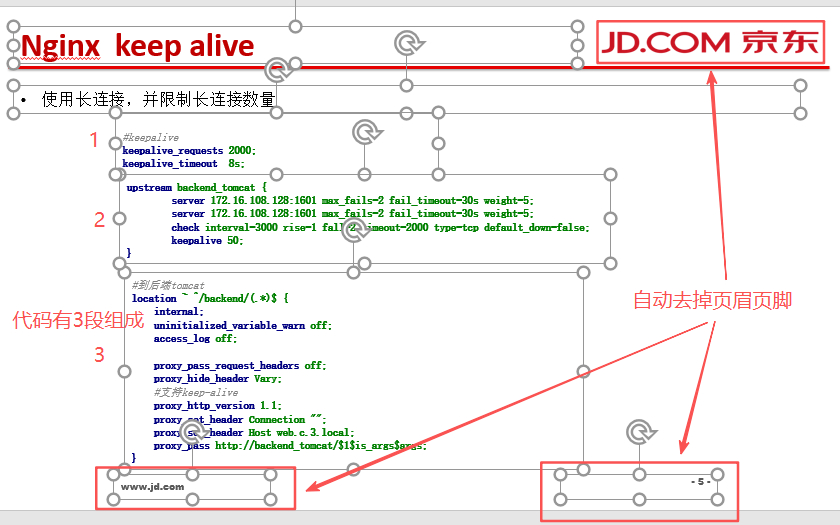Screen dimensions: 840x525
Task: Click the line "proxy_pass_request_headers off;"
Action: 240,365
